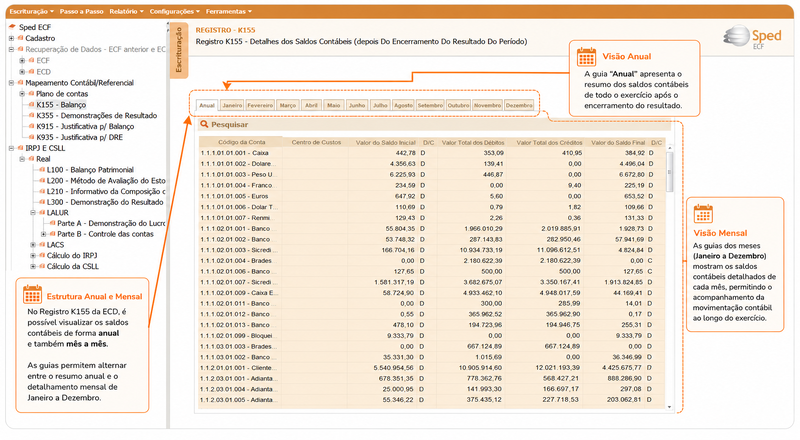The height and width of the screenshot is (440, 800).
Task: Open the Ferramentas menu
Action: click(x=229, y=11)
